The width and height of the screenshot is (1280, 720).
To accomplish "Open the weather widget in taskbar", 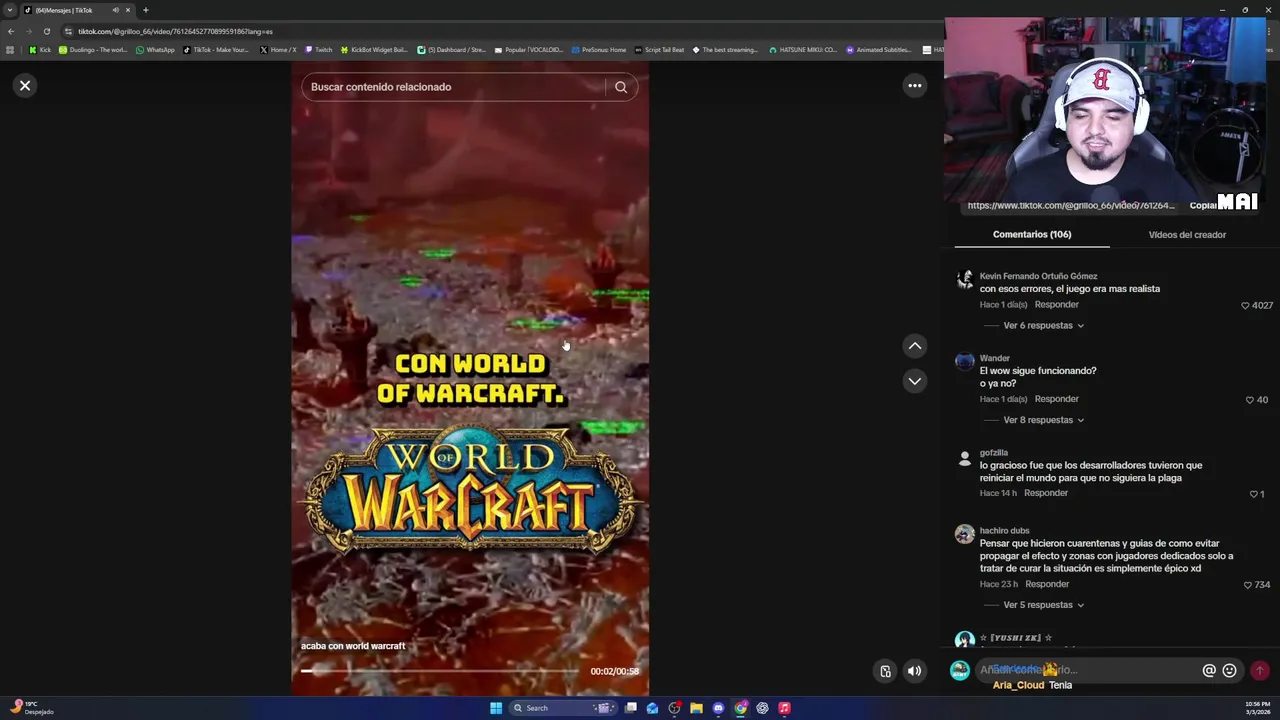I will [x=30, y=708].
